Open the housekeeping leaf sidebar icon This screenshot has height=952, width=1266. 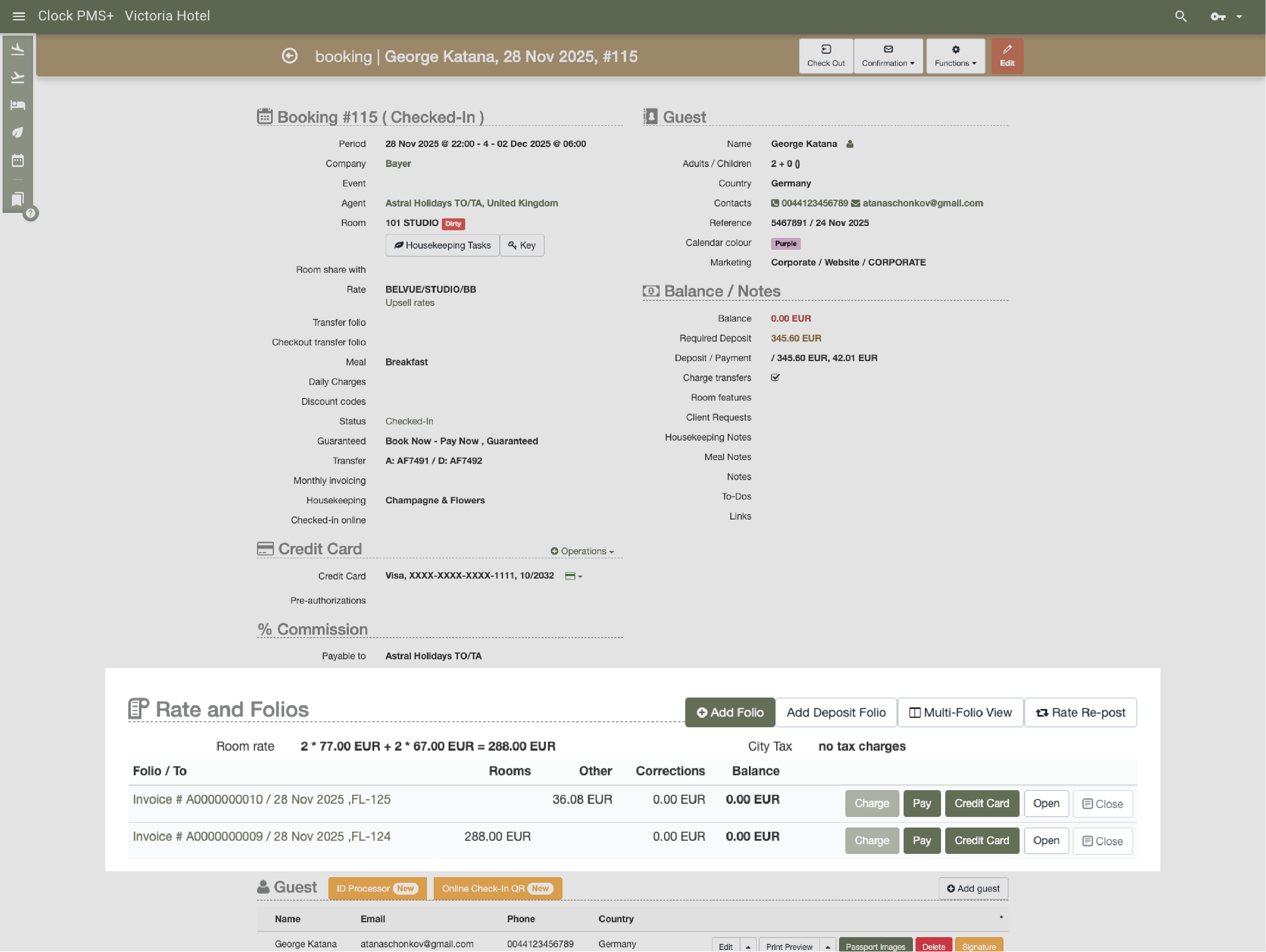18,132
